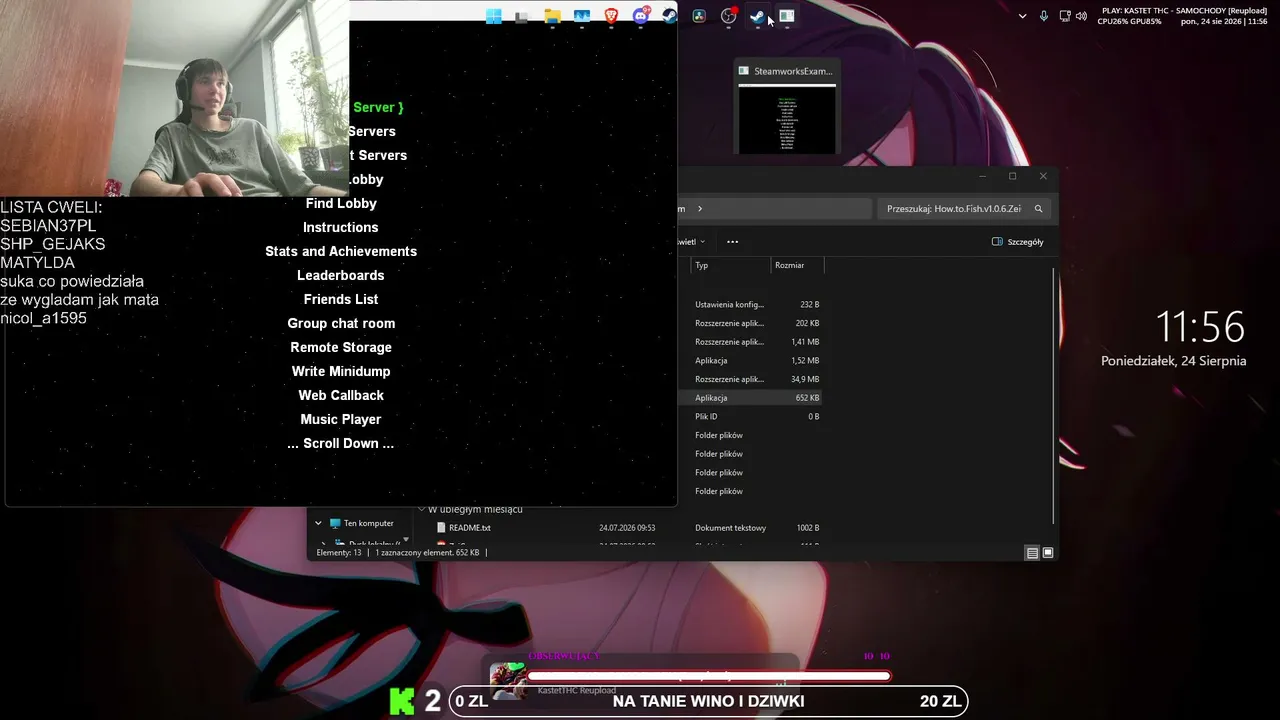1280x720 pixels.
Task: Show hidden system tray icons
Action: coord(1022,16)
